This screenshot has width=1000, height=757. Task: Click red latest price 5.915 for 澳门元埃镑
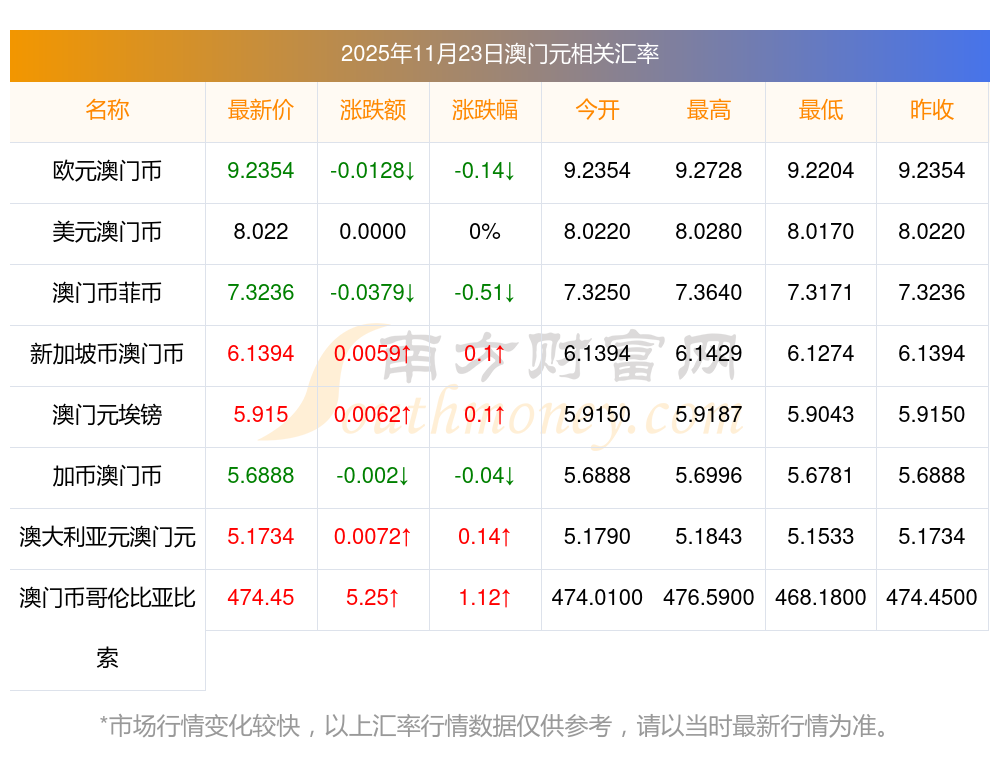[261, 414]
